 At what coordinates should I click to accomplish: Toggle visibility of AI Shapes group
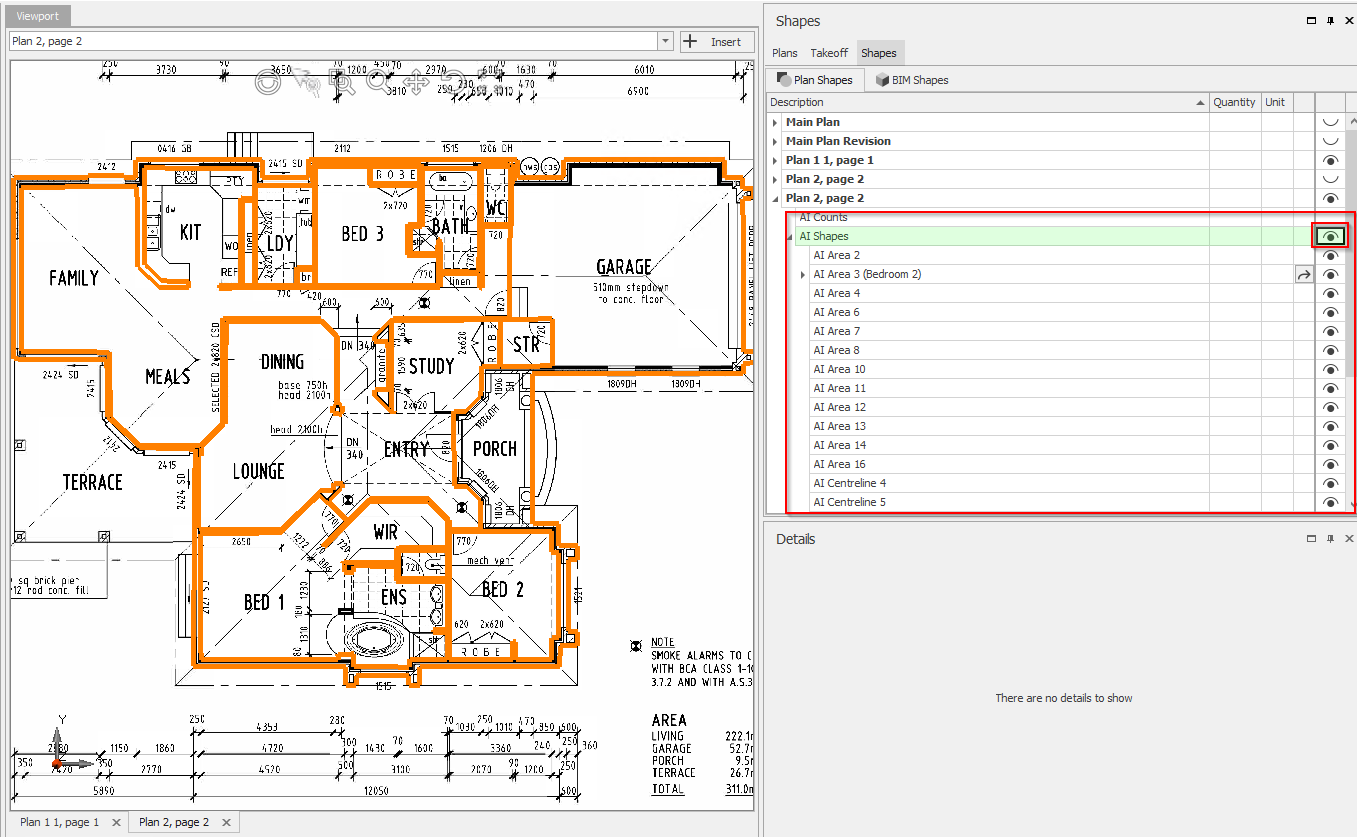tap(1330, 236)
